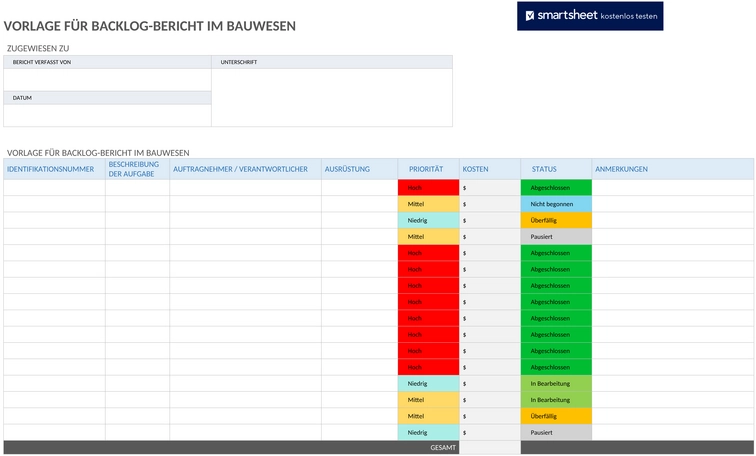
Task: Select the 'ANMERKUNGEN' column header
Action: coord(673,169)
